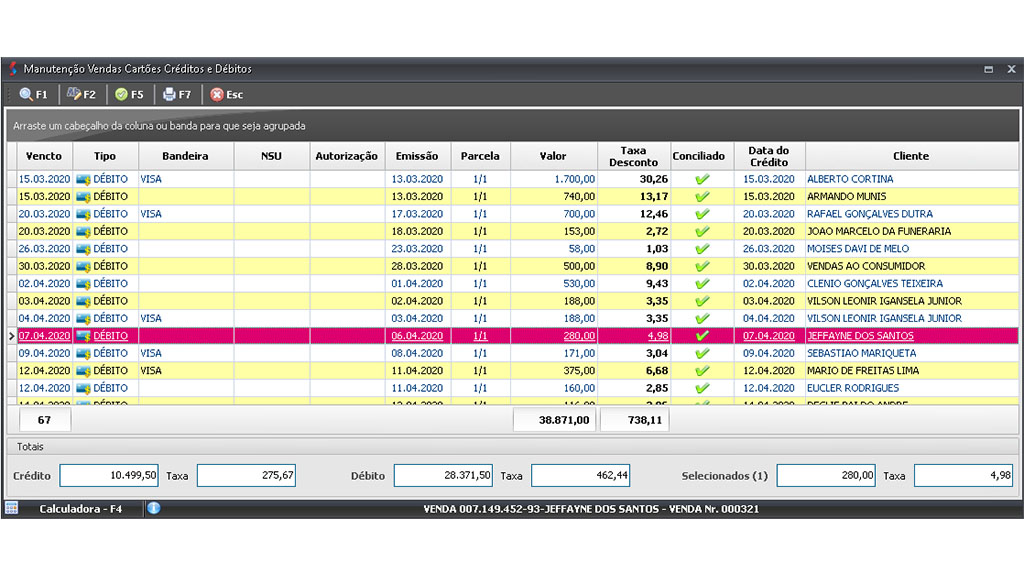This screenshot has height=576, width=1024.
Task: Click card icon in MOISES DAVI DE MELO row
Action: pyautogui.click(x=83, y=249)
